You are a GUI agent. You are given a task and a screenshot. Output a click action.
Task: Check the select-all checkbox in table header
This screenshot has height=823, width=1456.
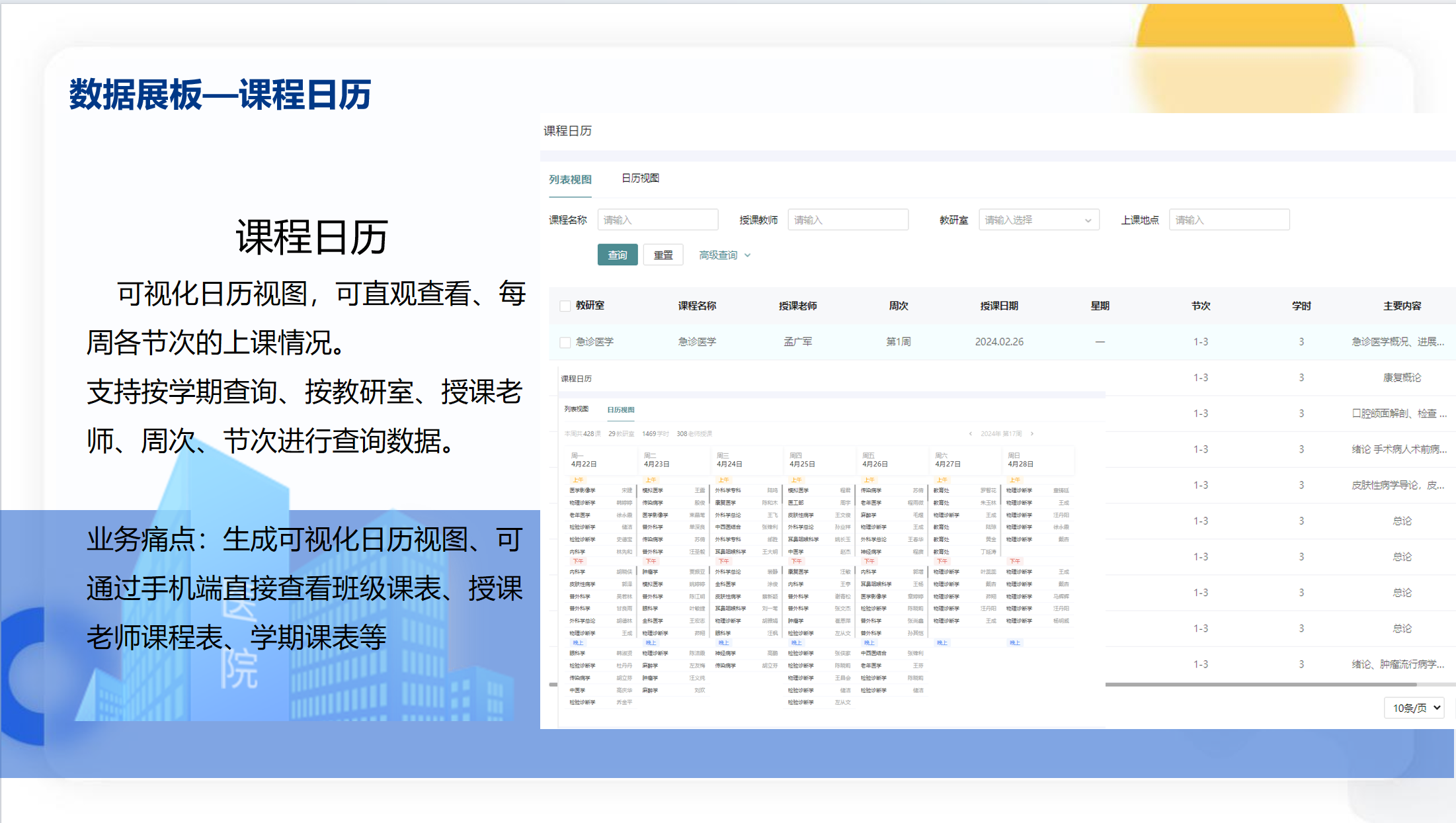click(565, 306)
